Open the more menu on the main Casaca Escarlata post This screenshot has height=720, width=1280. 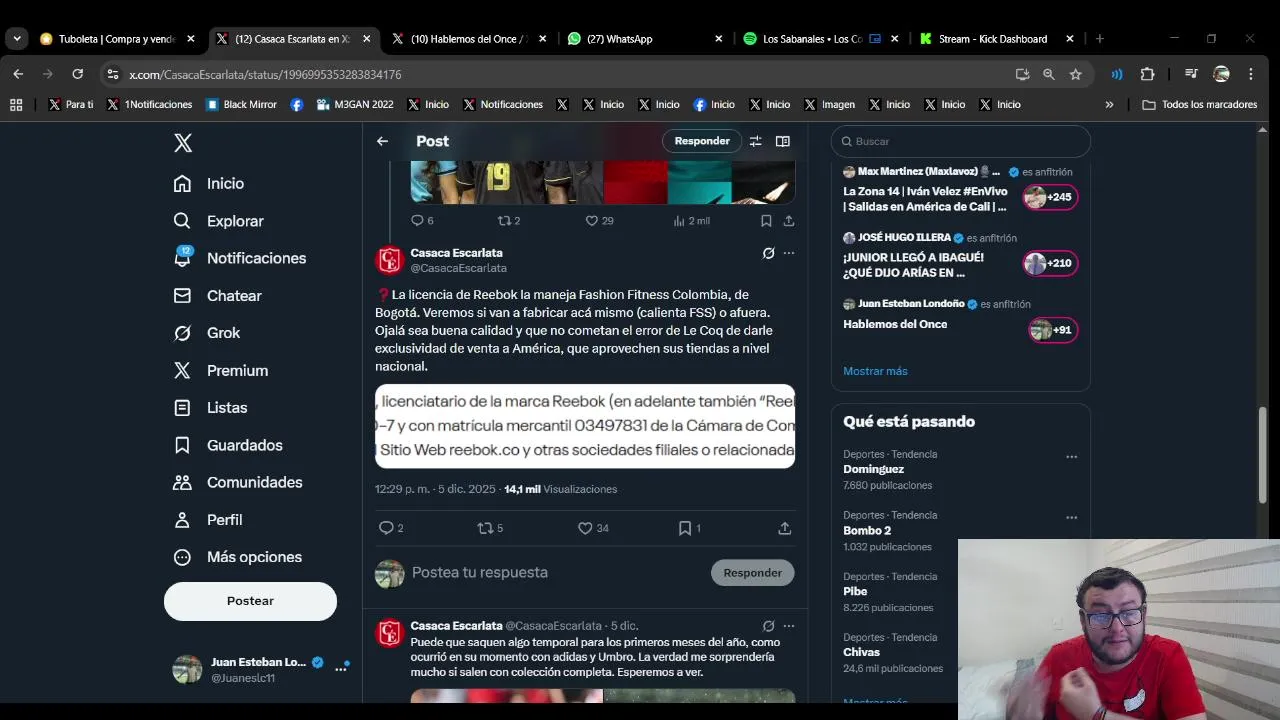point(789,253)
